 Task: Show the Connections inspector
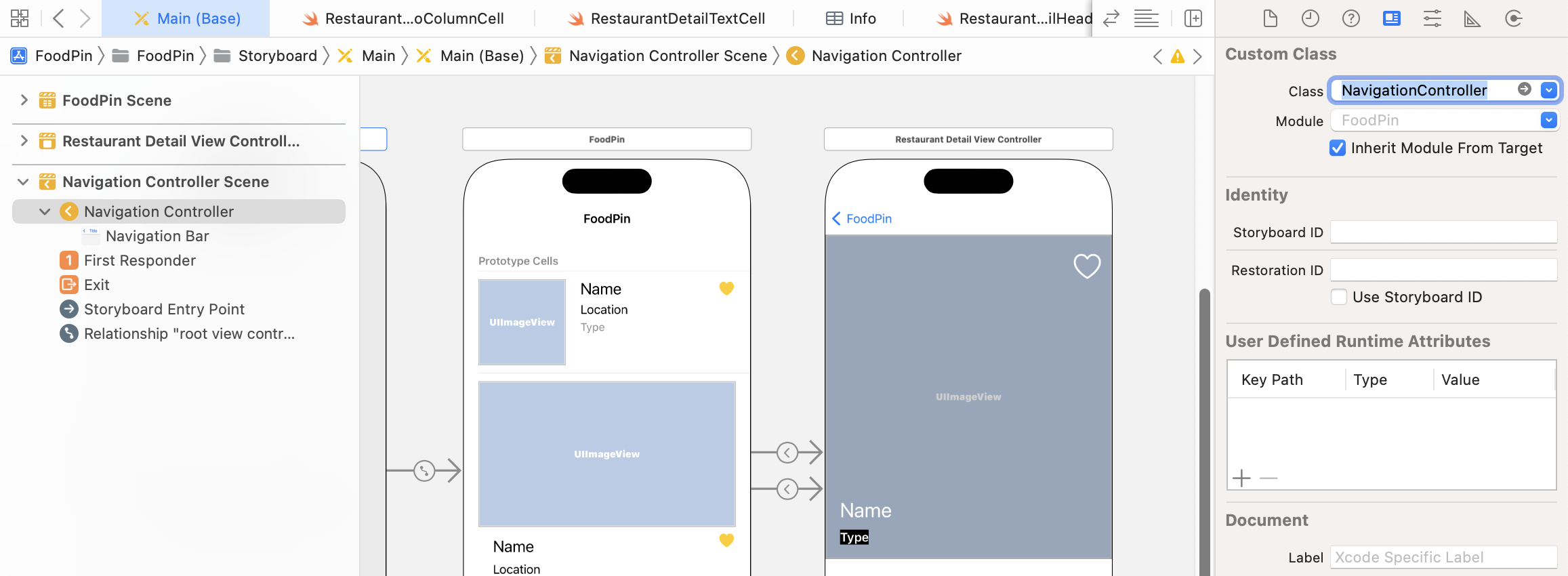pos(1513,18)
